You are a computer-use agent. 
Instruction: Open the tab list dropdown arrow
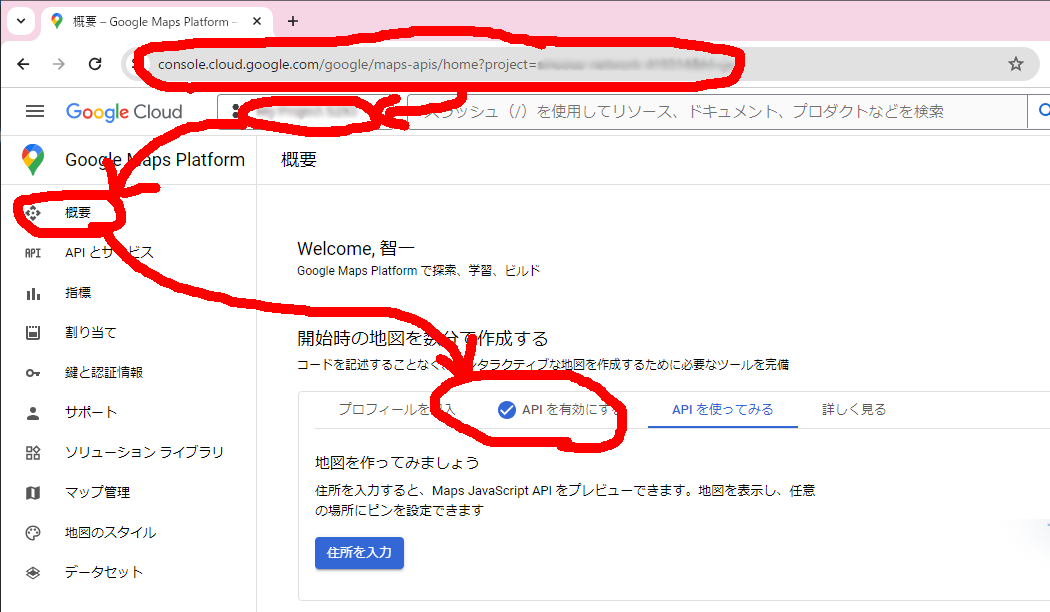click(20, 21)
